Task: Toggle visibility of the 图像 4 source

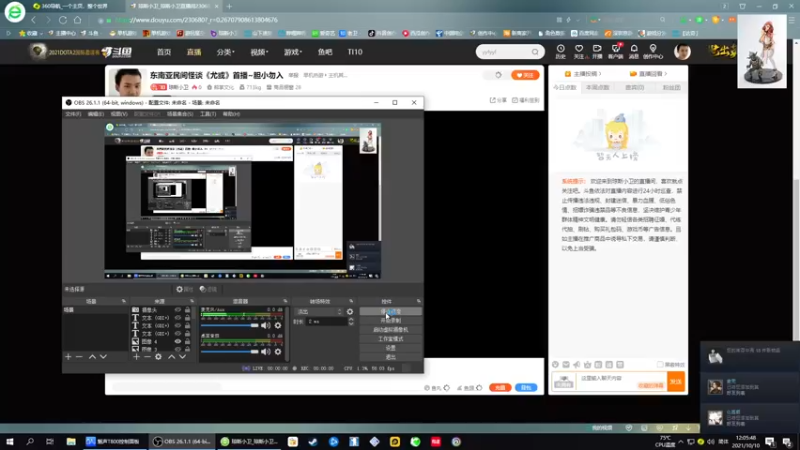Action: tap(178, 341)
